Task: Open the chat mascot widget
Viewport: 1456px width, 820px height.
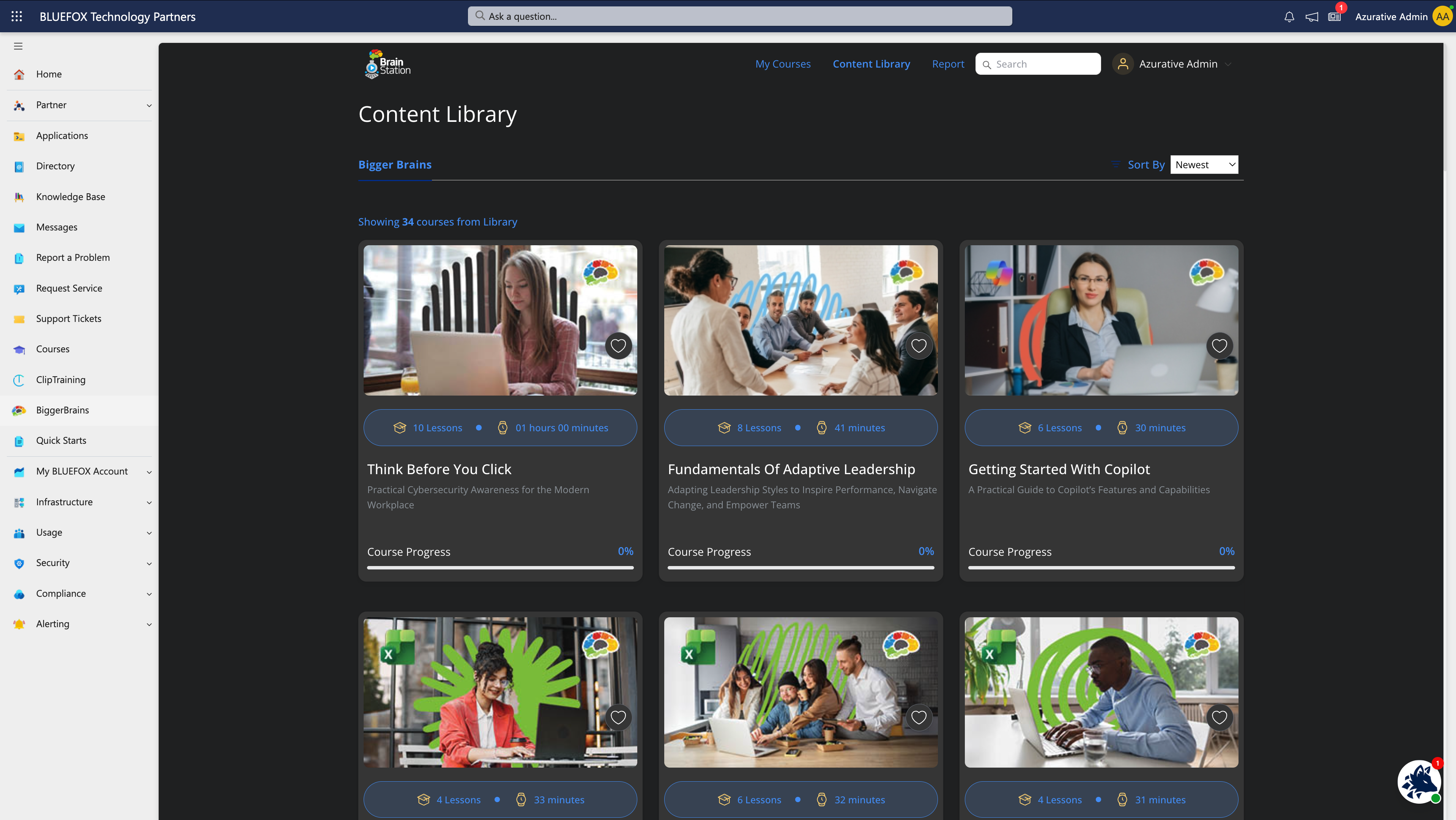Action: point(1419,782)
